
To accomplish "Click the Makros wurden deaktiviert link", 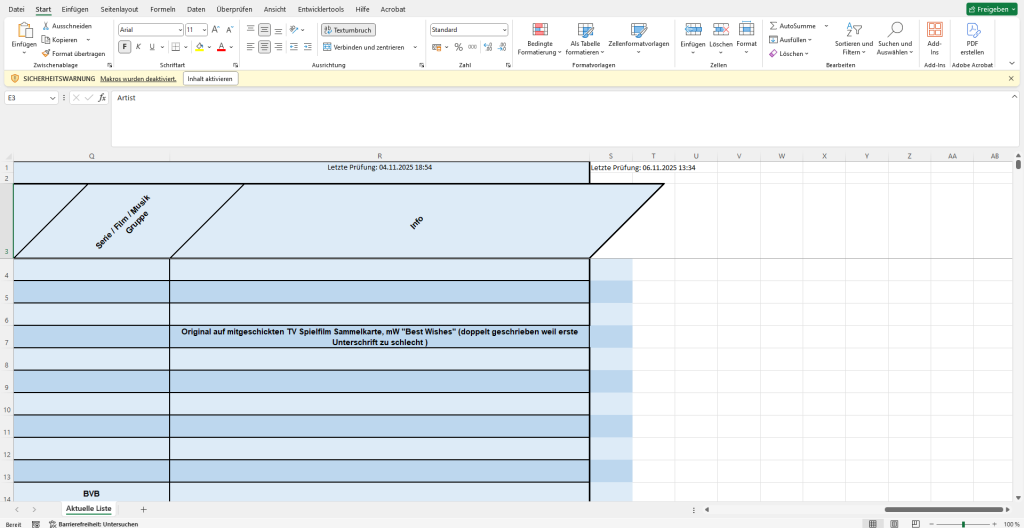I will (138, 78).
